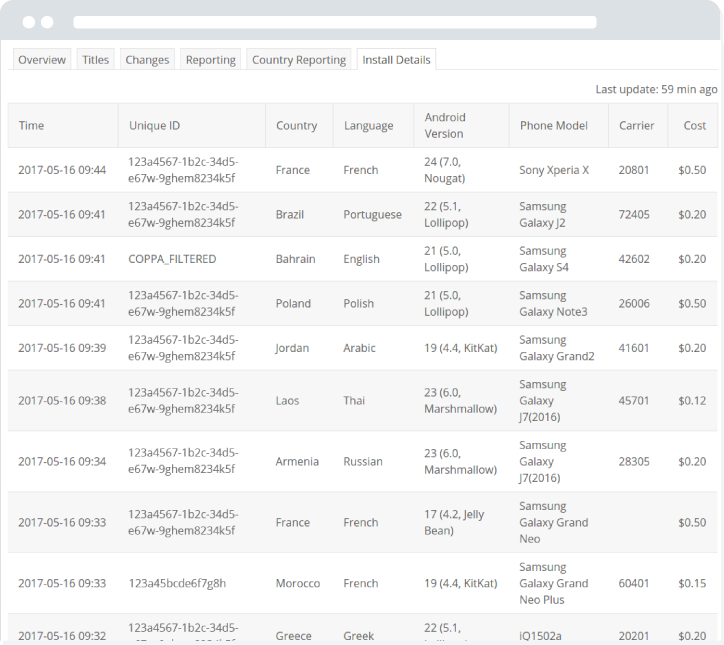Click the browser address bar
The height and width of the screenshot is (645, 724).
click(x=334, y=22)
